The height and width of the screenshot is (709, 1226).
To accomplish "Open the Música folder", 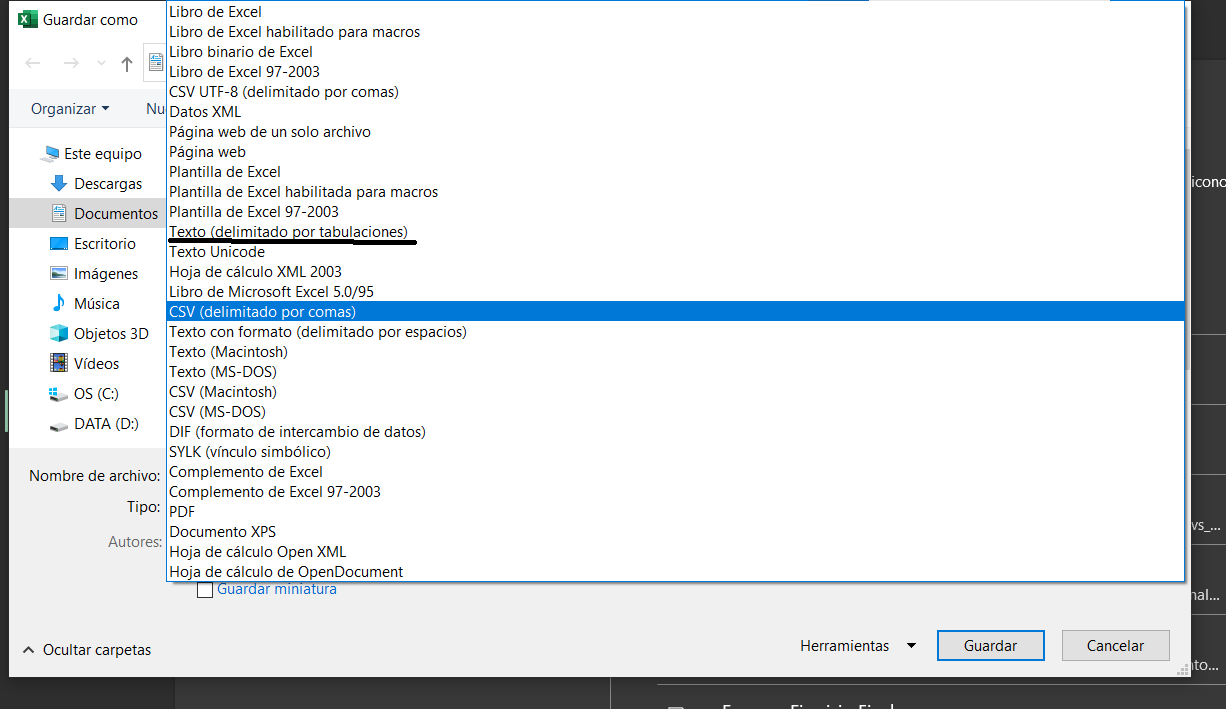I will [x=96, y=304].
